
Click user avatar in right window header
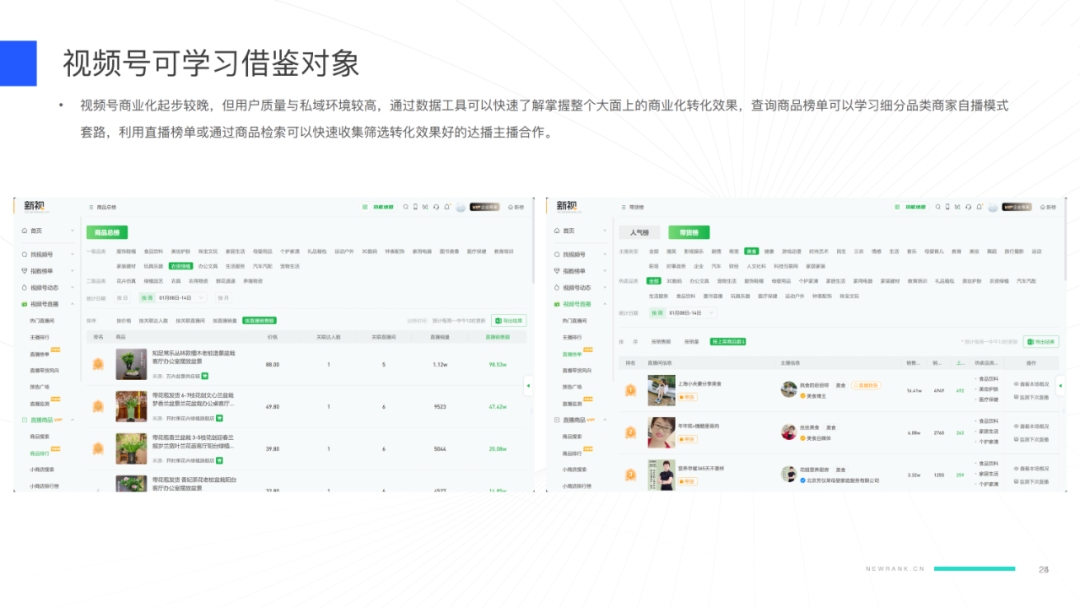993,207
